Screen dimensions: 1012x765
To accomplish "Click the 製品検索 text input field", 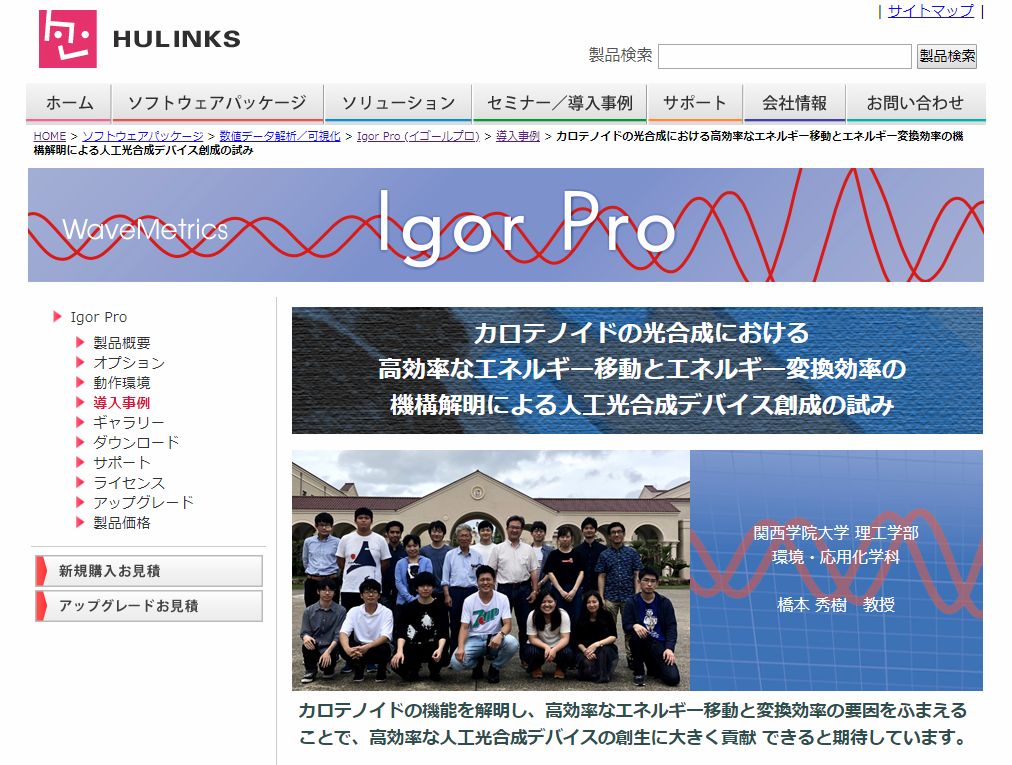I will (x=784, y=56).
